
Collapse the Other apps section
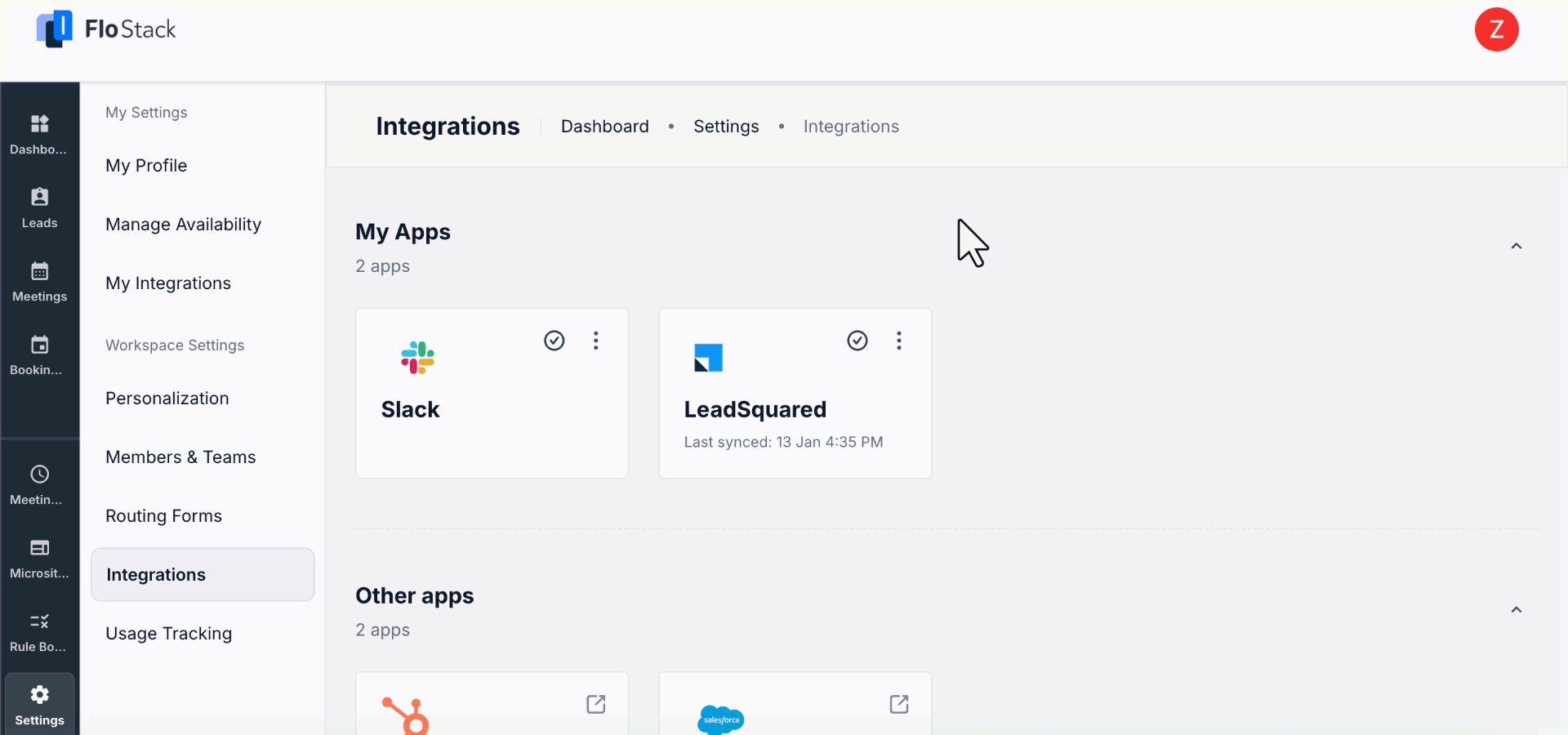pyautogui.click(x=1517, y=611)
